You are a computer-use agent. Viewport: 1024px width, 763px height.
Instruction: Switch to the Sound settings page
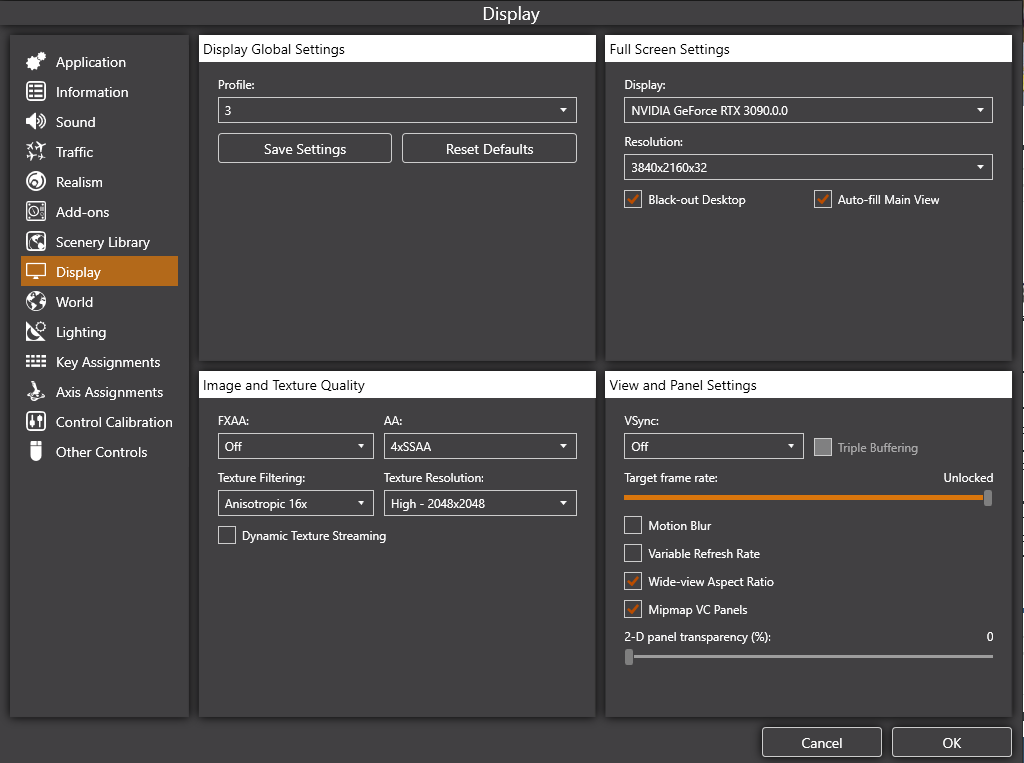click(x=99, y=122)
